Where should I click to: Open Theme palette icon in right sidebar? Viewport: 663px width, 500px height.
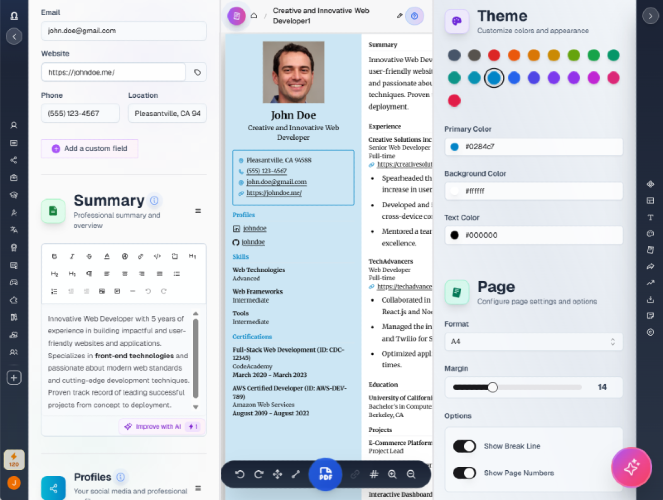(650, 233)
